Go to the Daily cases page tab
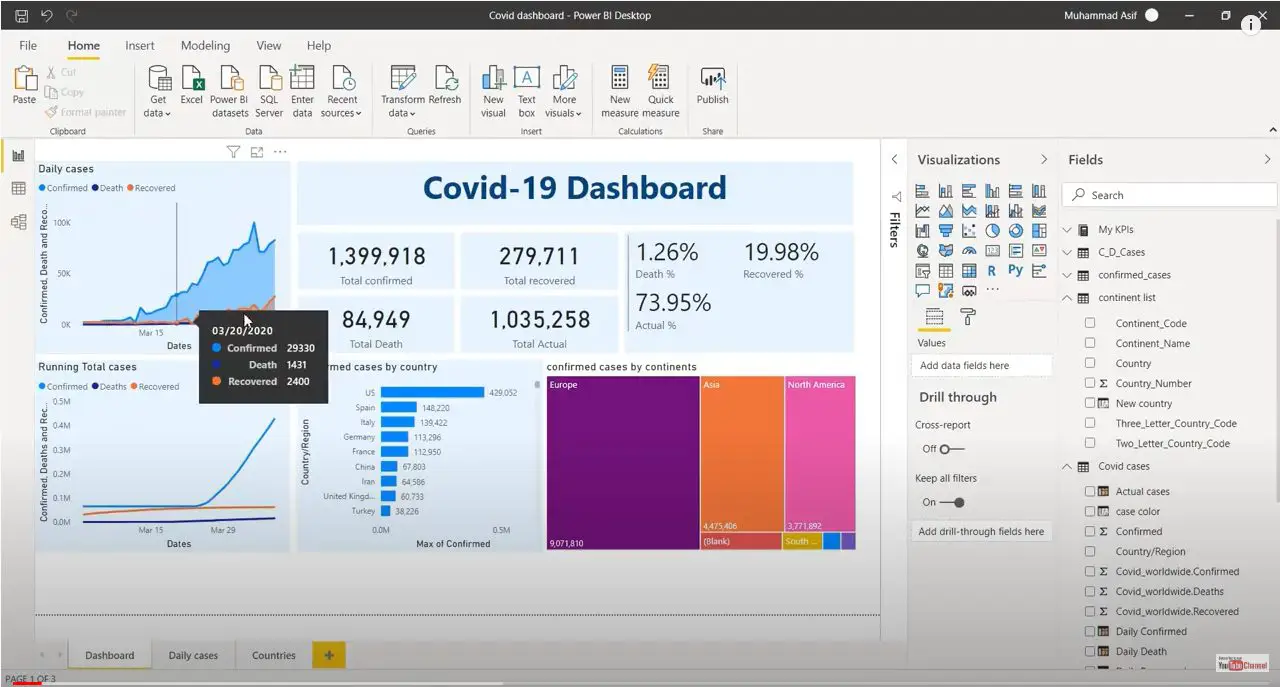The image size is (1280, 687). (193, 655)
